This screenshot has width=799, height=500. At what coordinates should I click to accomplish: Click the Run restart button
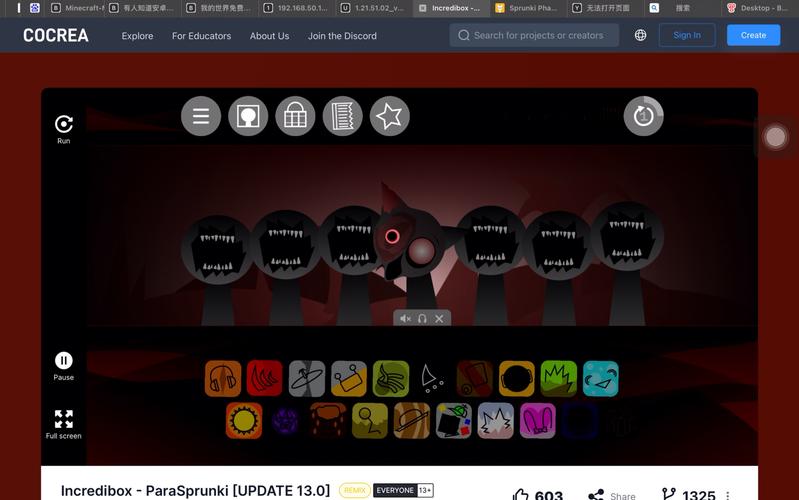[x=64, y=129]
